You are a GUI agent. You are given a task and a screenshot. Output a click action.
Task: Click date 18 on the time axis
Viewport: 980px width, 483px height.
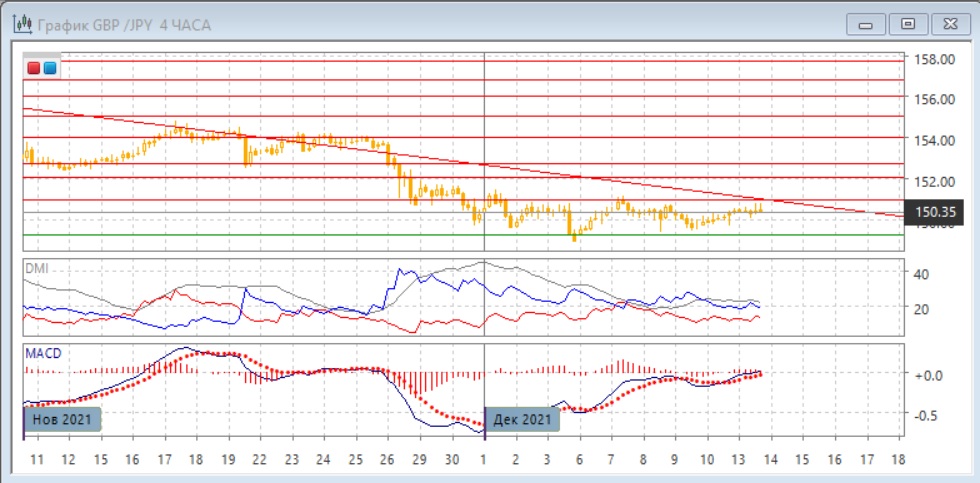coord(897,458)
